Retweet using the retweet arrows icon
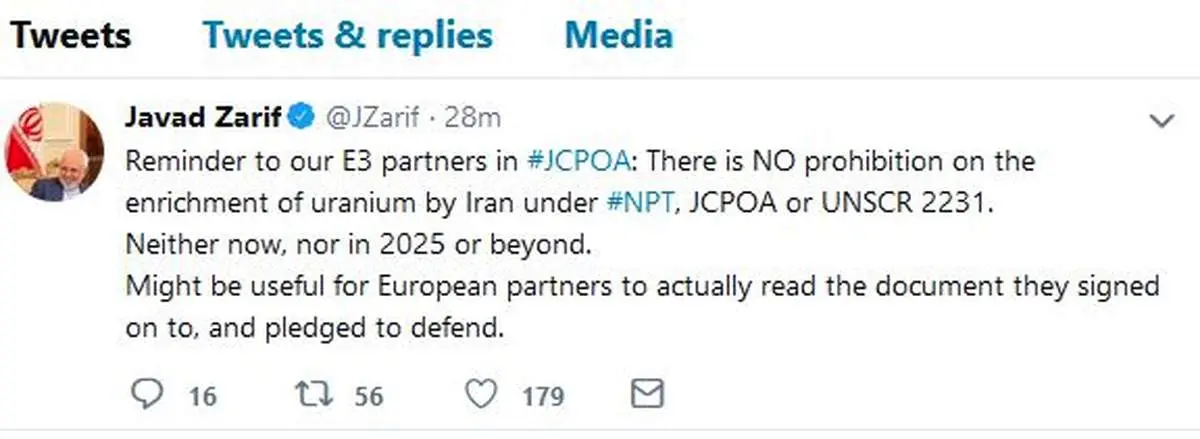This screenshot has height=439, width=1200. pos(318,395)
